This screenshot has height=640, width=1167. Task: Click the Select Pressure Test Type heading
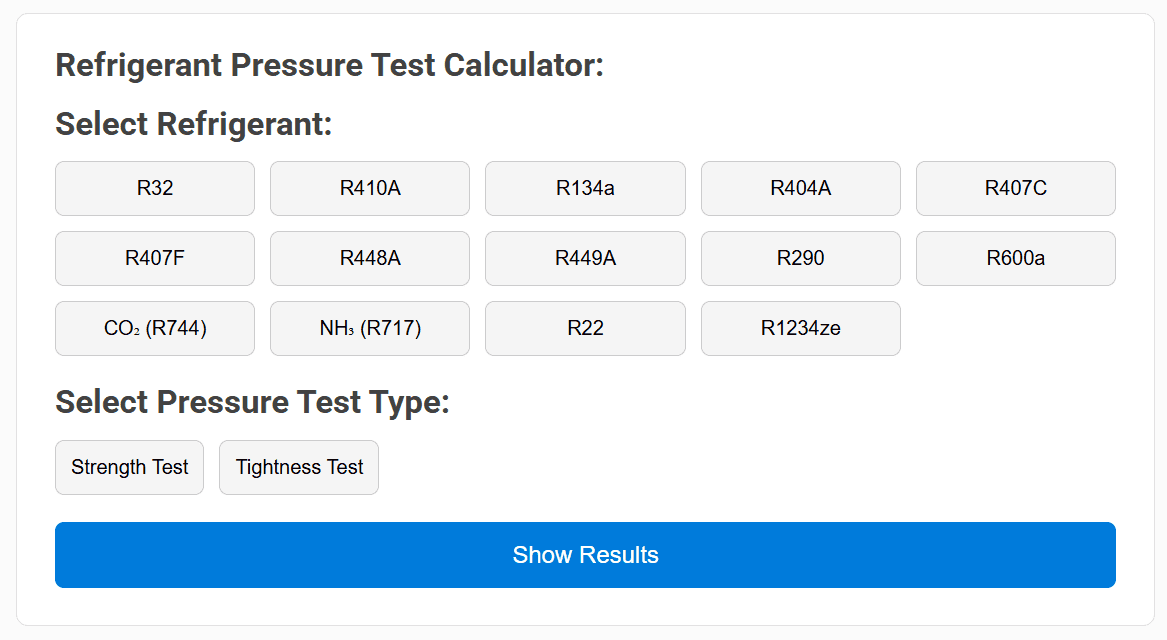[253, 402]
